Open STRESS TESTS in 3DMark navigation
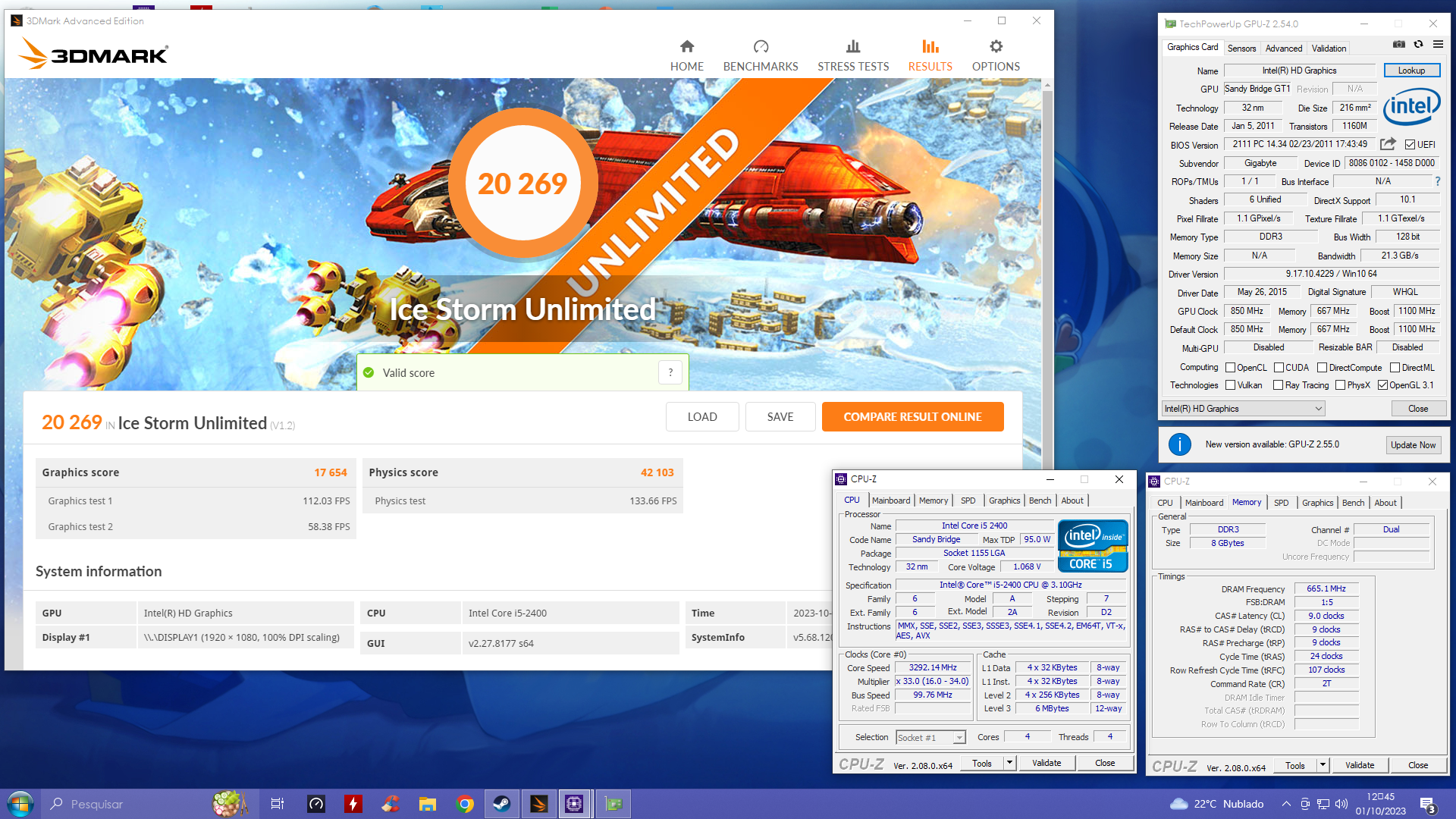This screenshot has height=819, width=1456. 853,56
